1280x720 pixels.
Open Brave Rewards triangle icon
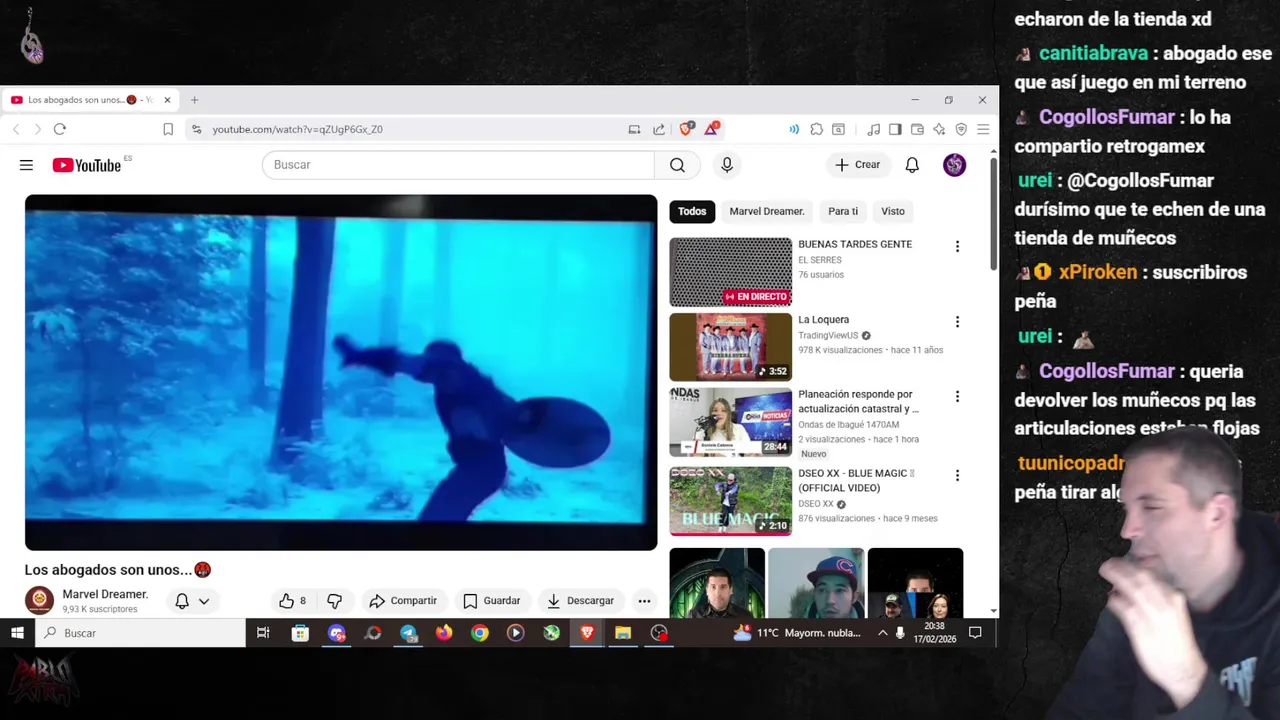pyautogui.click(x=711, y=129)
